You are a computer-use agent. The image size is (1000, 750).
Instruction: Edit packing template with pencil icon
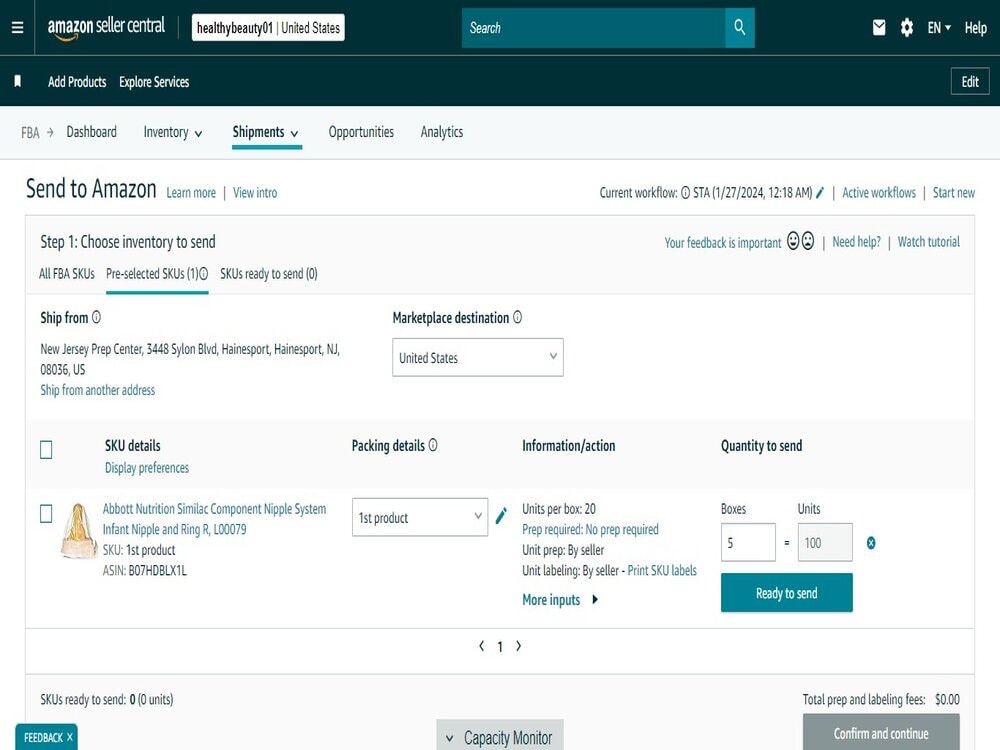point(501,515)
